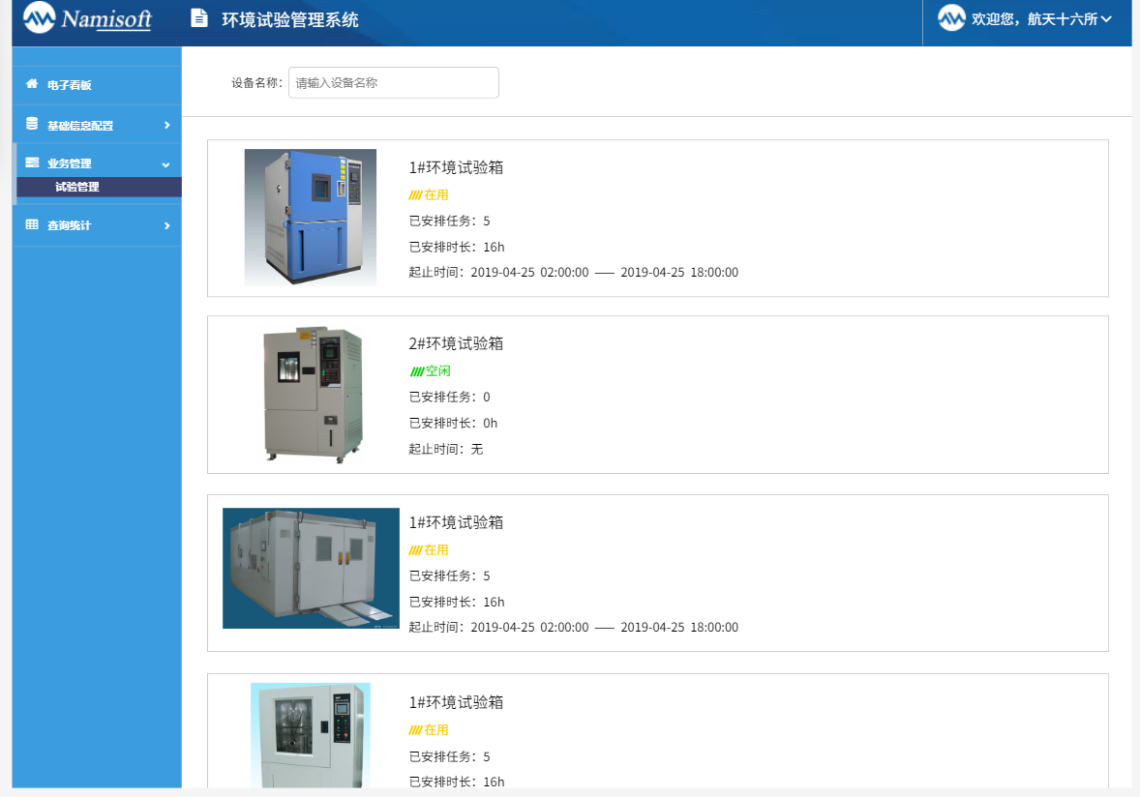
Task: Click the 在用 status on the first card
Action: click(428, 195)
